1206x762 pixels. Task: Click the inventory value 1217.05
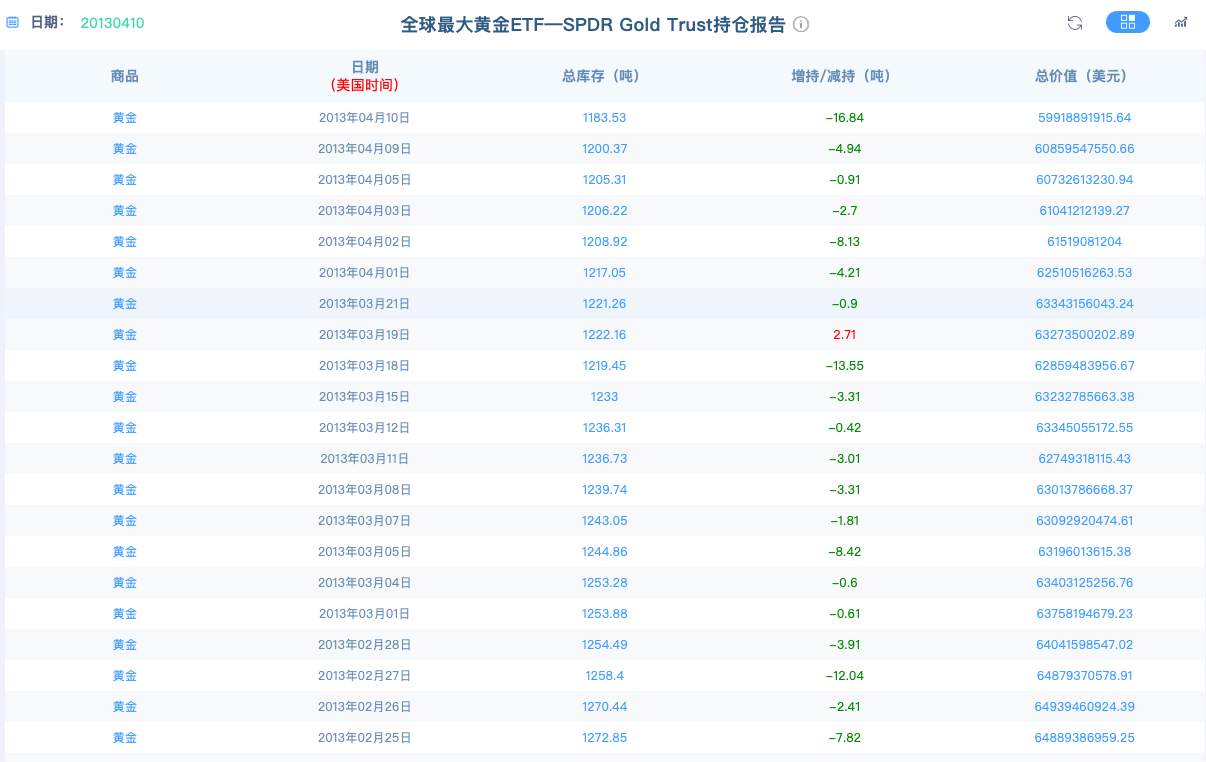coord(604,273)
